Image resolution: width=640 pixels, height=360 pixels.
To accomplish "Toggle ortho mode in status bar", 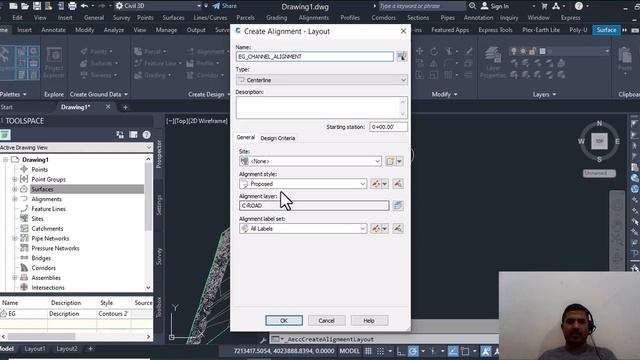I will click(400, 351).
